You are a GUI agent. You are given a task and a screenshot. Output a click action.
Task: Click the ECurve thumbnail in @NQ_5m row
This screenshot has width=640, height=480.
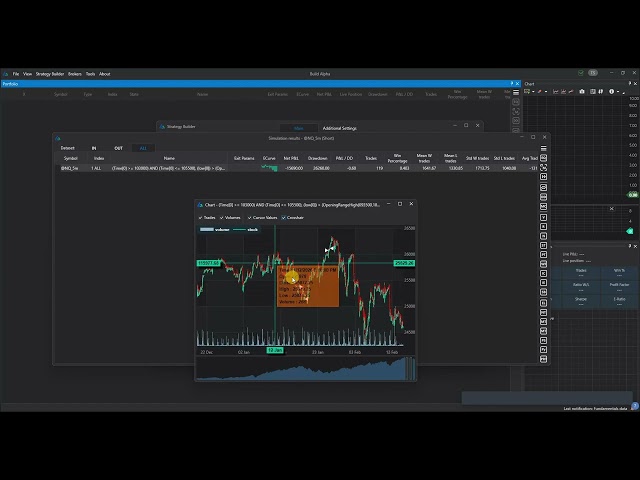269,168
